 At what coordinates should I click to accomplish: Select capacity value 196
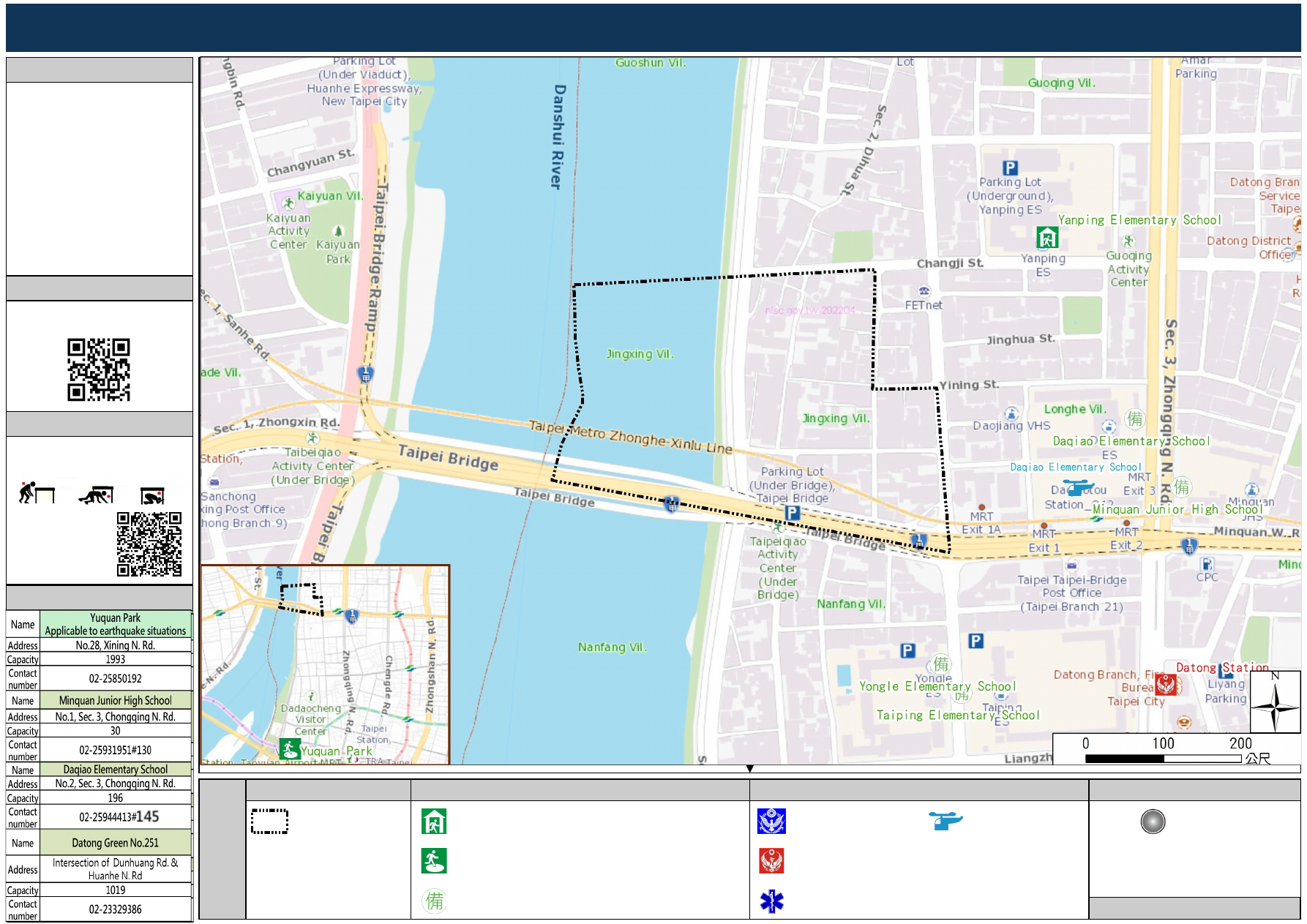tap(116, 797)
